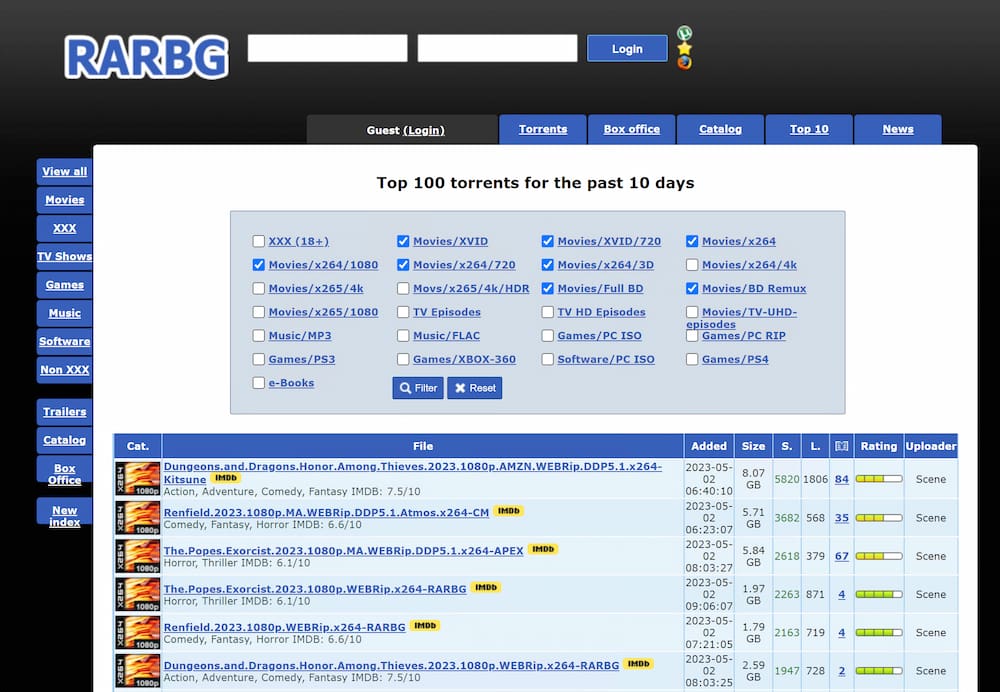Screen dimensions: 1000x692
Task: Click the second empty field before Login
Action: 497,48
